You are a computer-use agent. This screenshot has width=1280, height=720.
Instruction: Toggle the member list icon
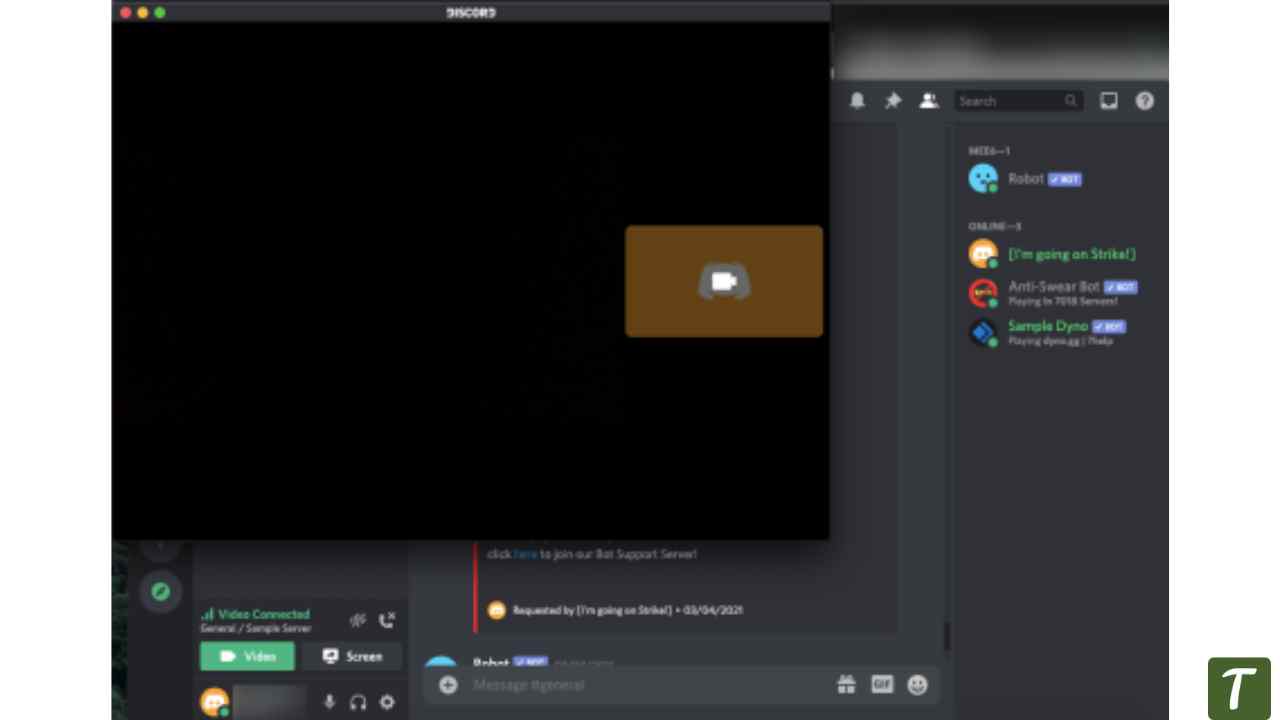click(929, 100)
